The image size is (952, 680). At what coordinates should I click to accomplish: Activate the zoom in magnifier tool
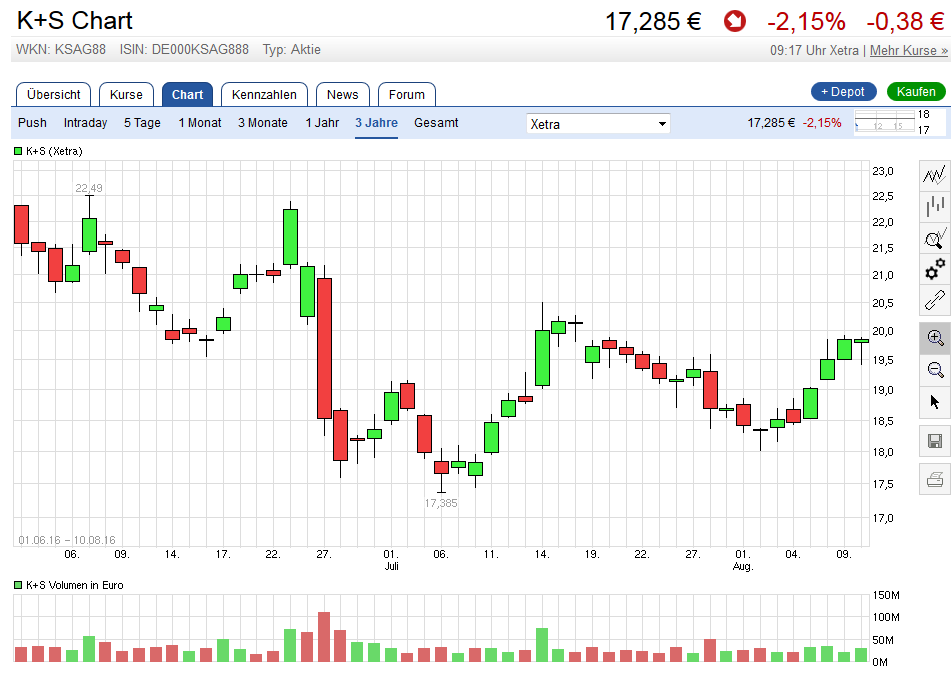(x=934, y=338)
